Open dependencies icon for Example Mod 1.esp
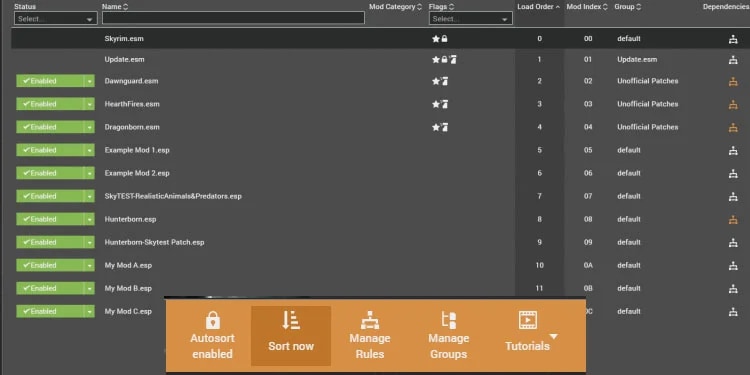Image resolution: width=750 pixels, height=375 pixels. pos(733,150)
